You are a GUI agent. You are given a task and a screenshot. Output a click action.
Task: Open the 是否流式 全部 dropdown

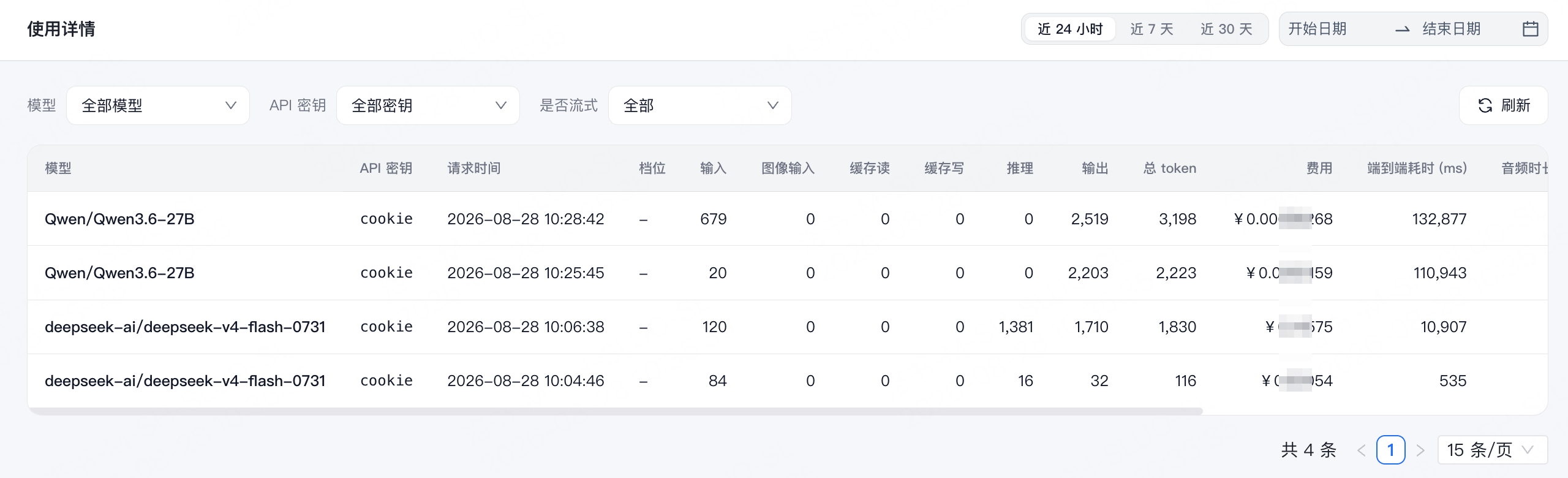[699, 105]
